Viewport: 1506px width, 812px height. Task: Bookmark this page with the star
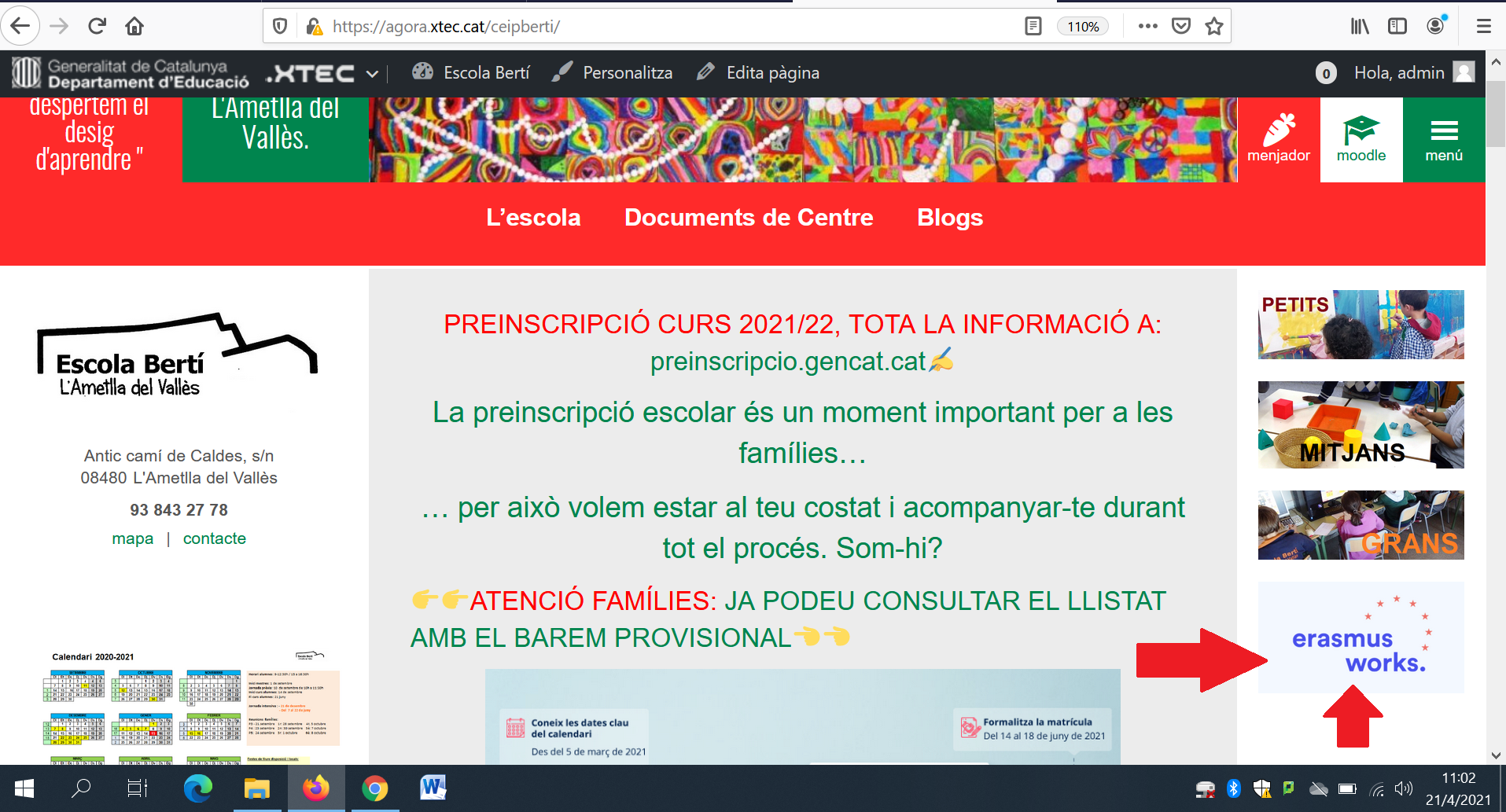(1214, 27)
